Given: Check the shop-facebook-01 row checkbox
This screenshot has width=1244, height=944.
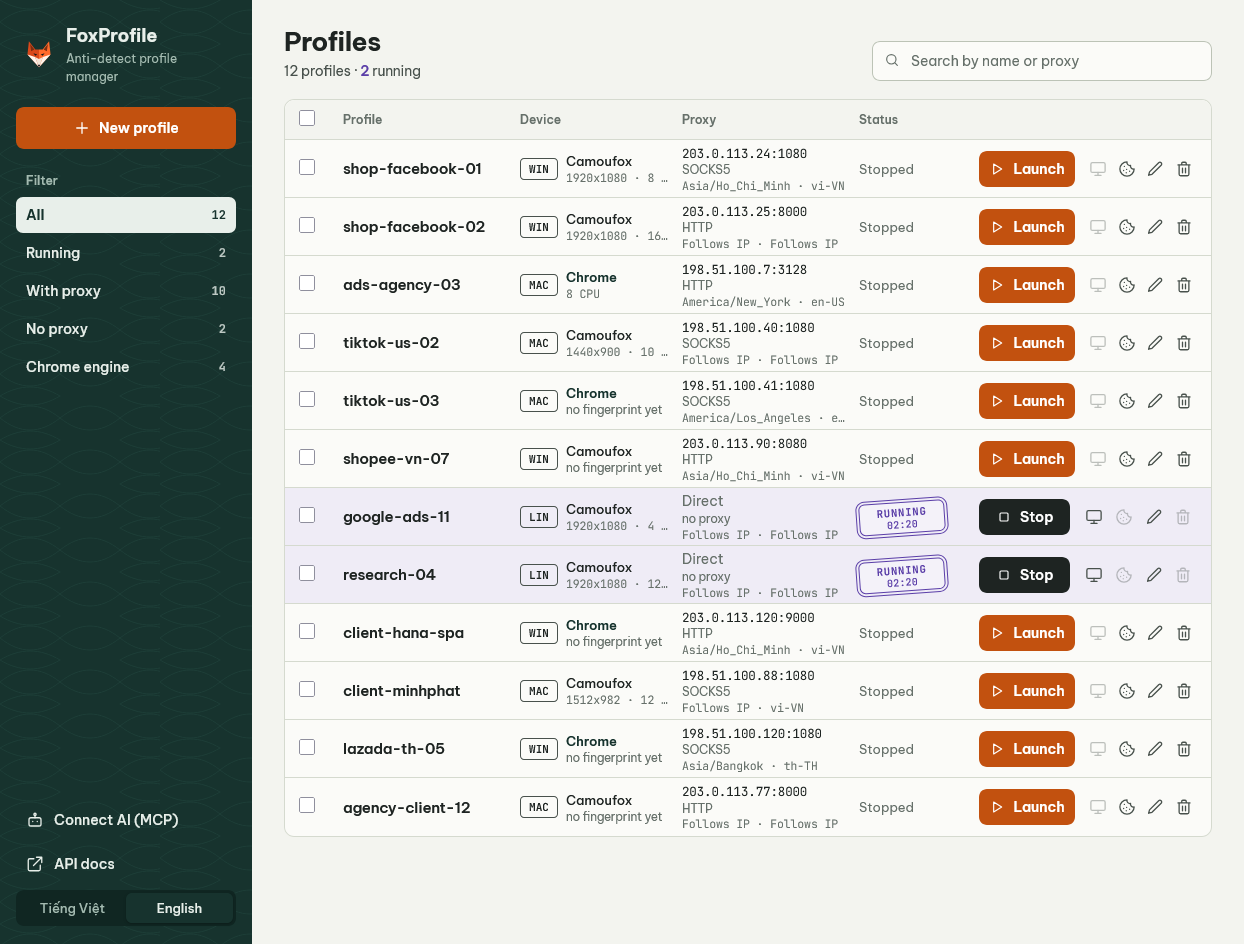Looking at the screenshot, I should click(307, 167).
